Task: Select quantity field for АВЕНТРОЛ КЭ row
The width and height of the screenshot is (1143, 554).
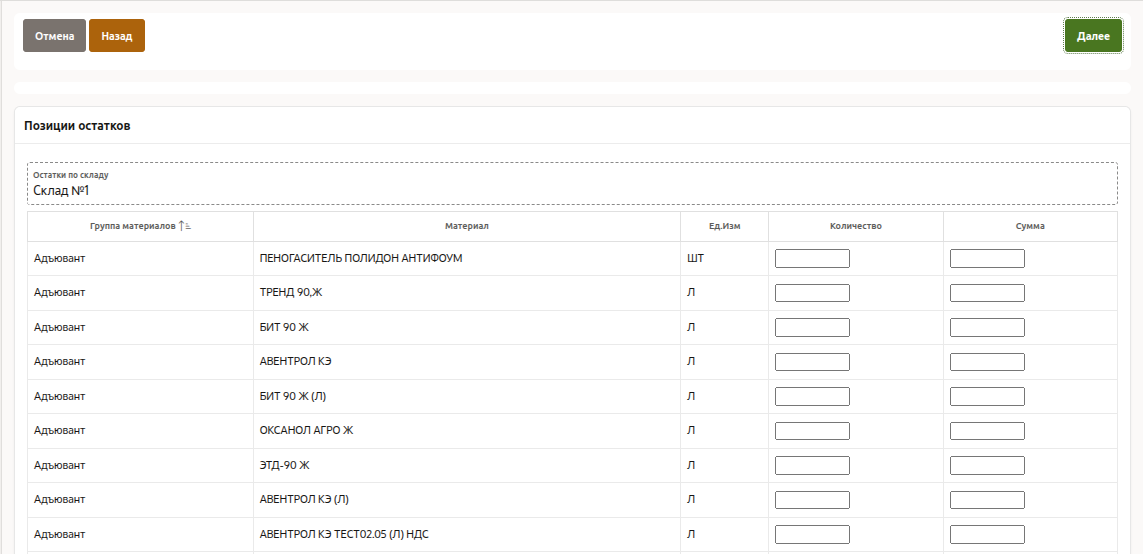Action: coord(812,362)
